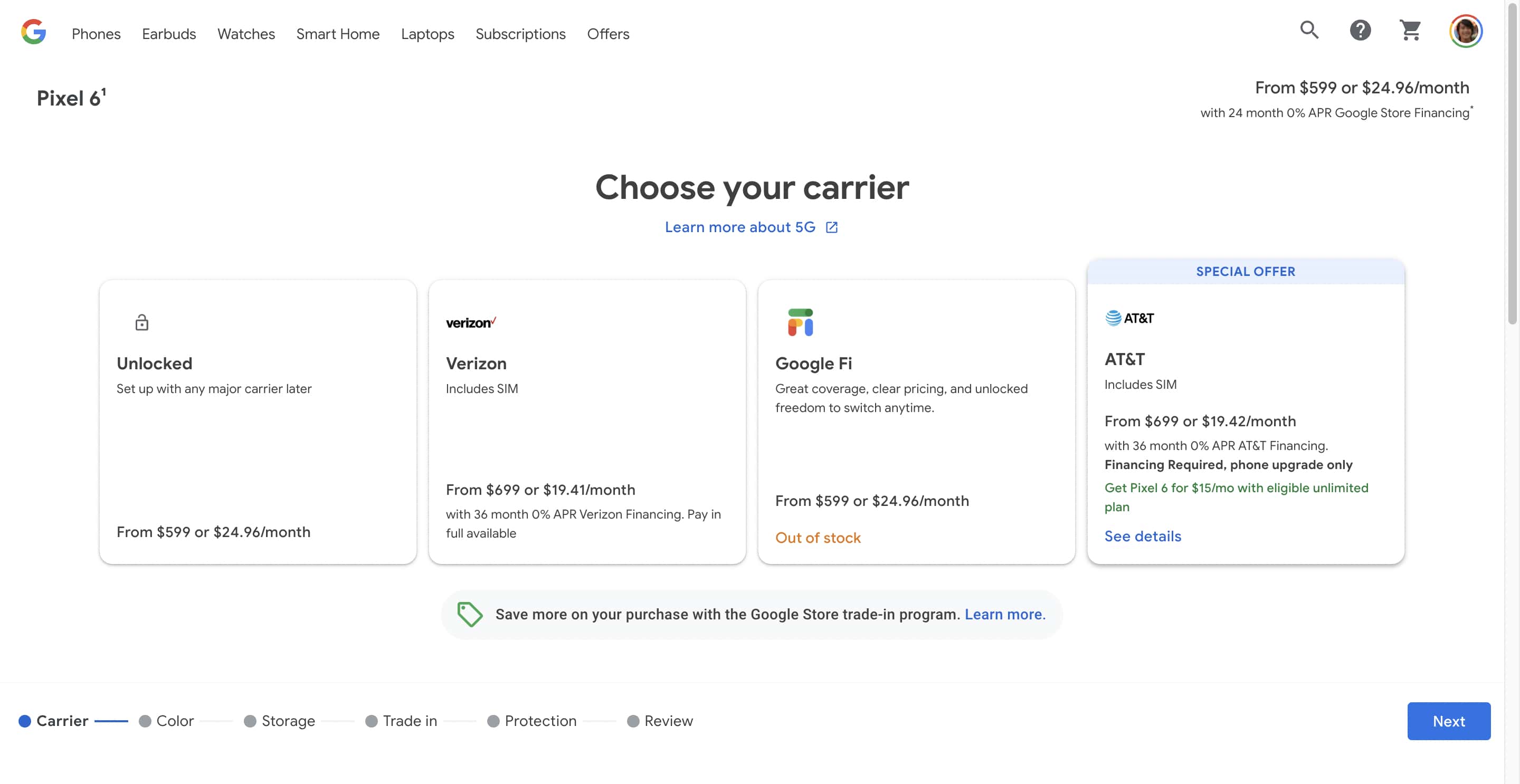The height and width of the screenshot is (784, 1520).
Task: Click the green trade-in tag icon
Action: (470, 614)
